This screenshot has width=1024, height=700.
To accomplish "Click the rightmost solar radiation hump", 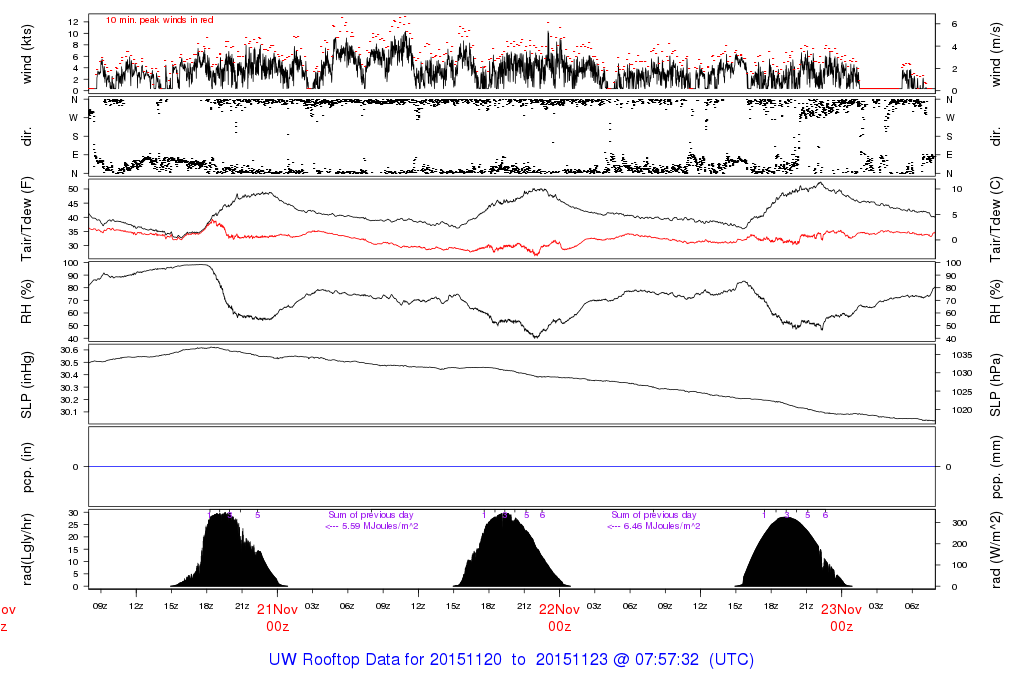I will pos(791,558).
